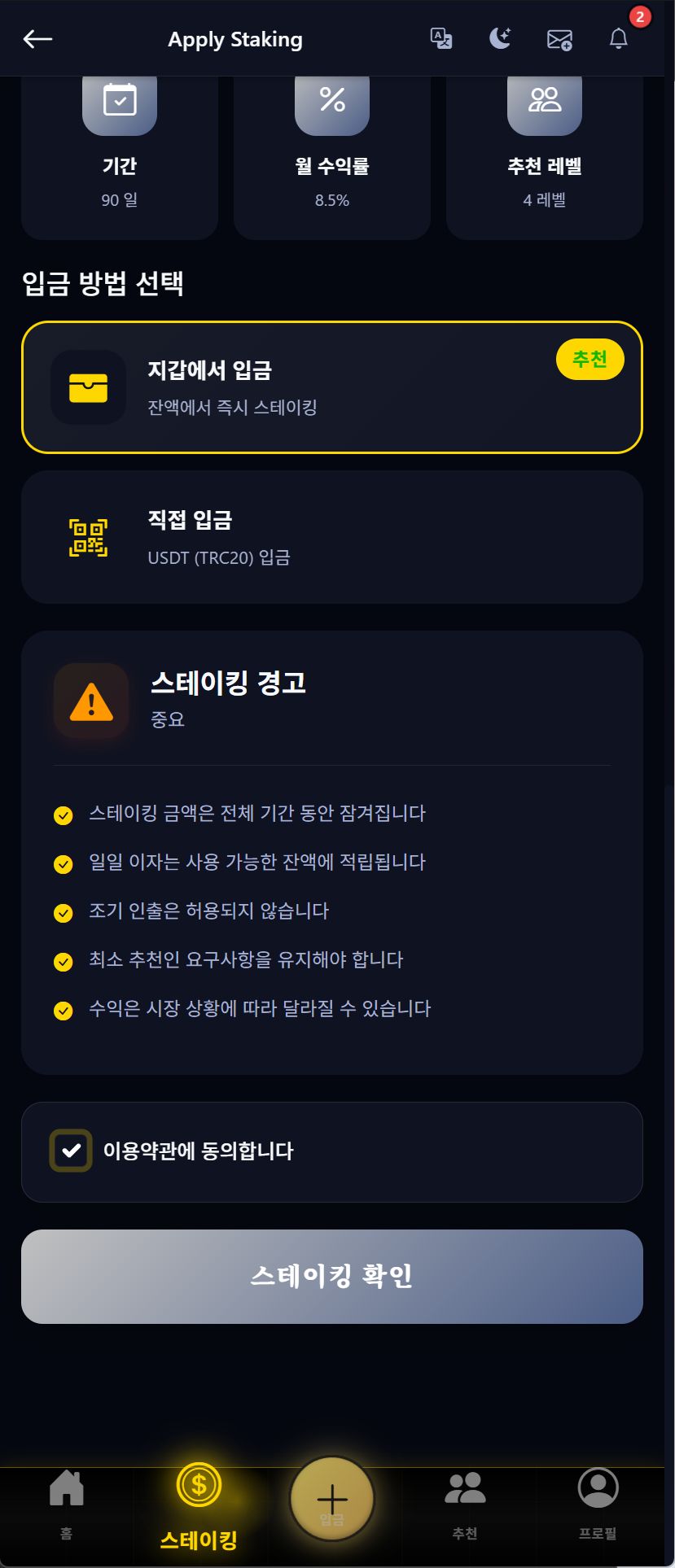Open the language translate icon
Viewport: 675px width, 1568px height.
441,38
